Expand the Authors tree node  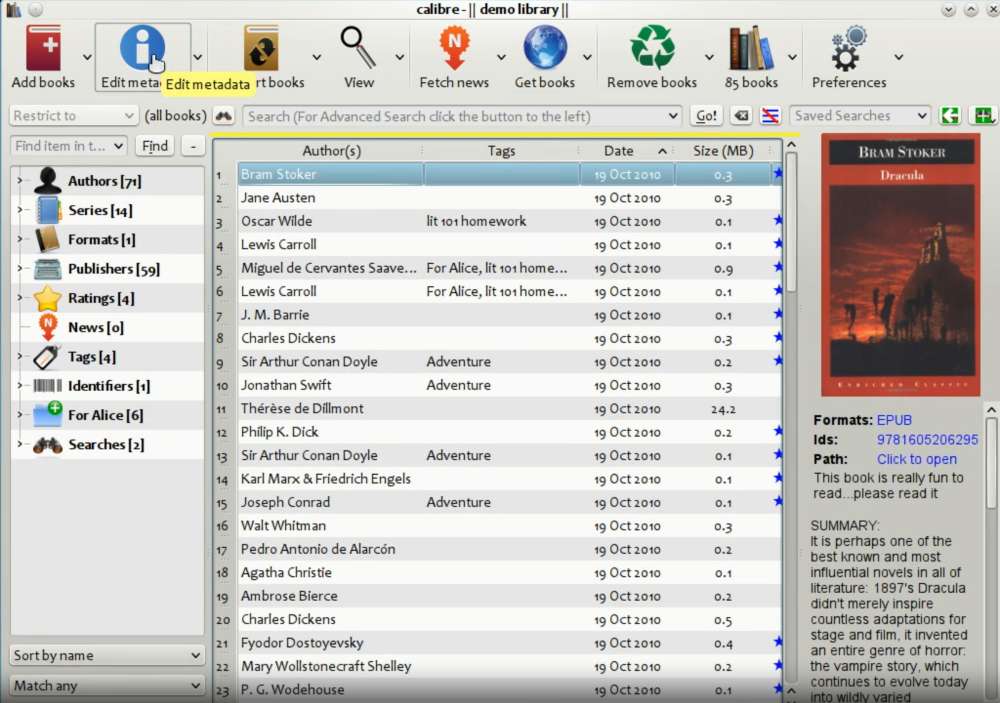pos(19,181)
